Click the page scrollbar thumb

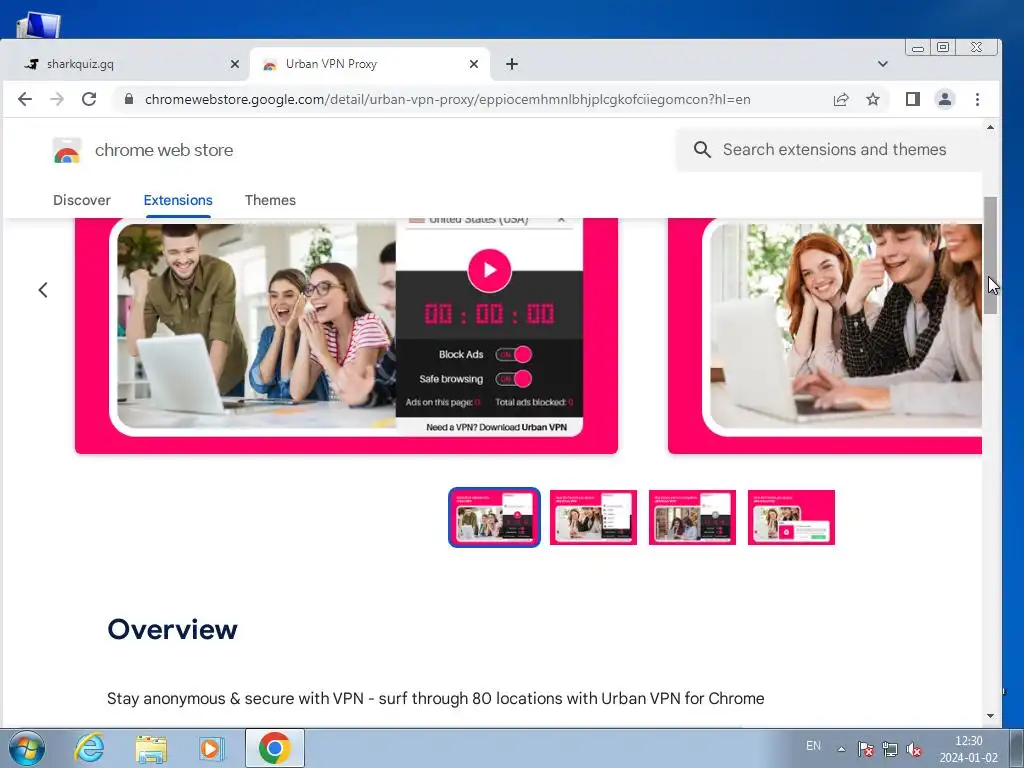point(990,255)
